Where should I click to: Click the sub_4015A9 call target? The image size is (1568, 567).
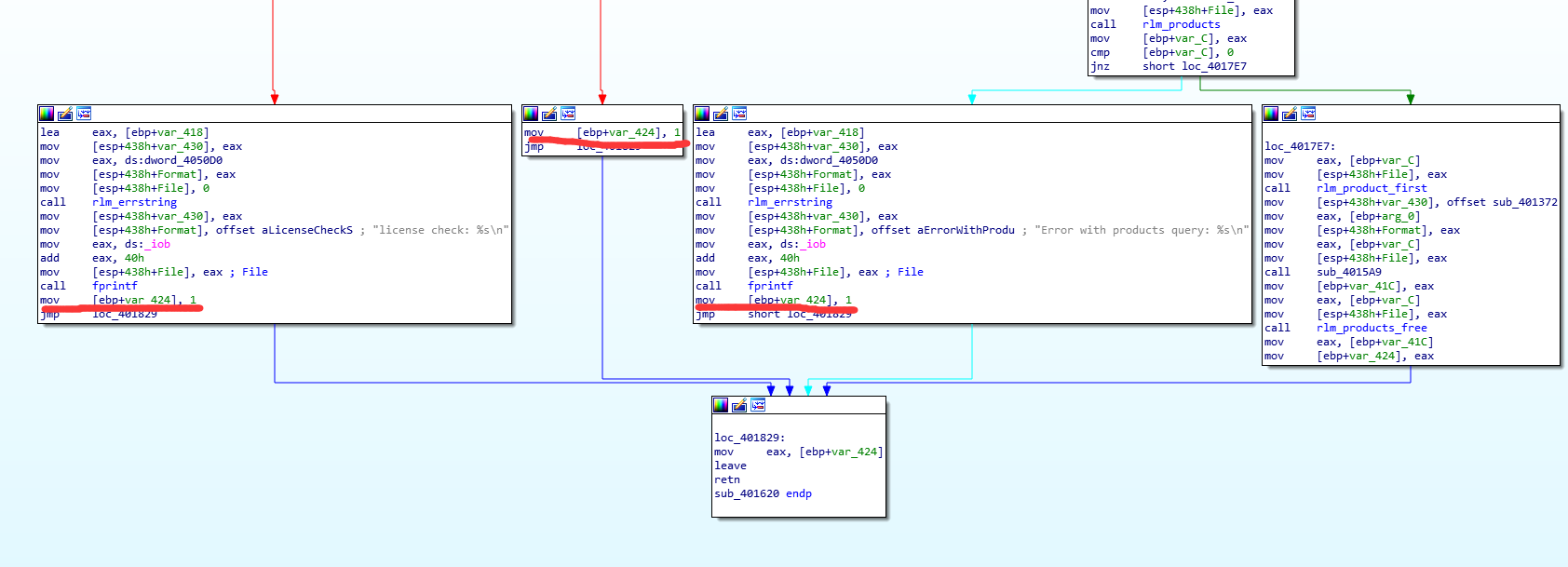1349,272
